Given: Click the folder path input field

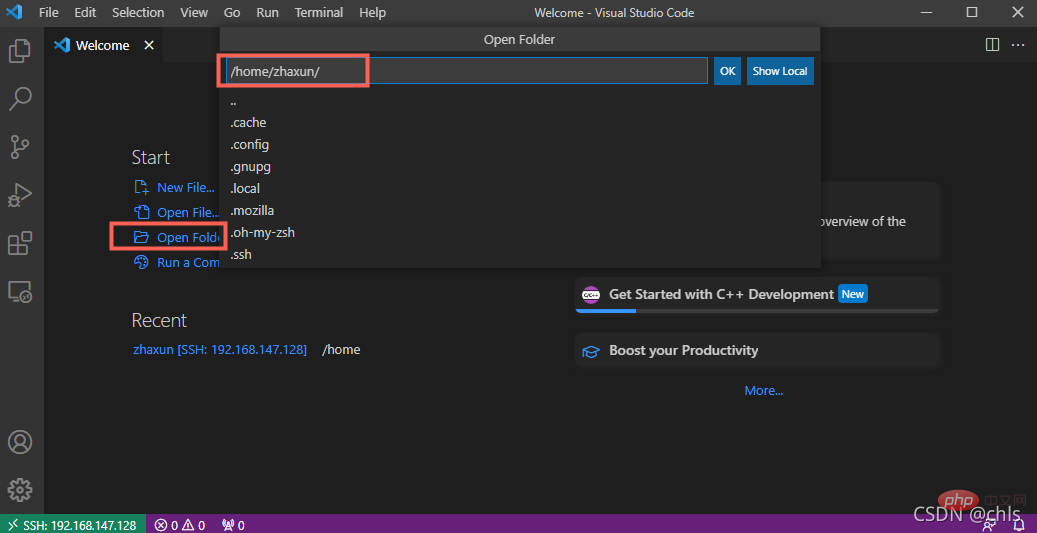Looking at the screenshot, I should pos(466,71).
